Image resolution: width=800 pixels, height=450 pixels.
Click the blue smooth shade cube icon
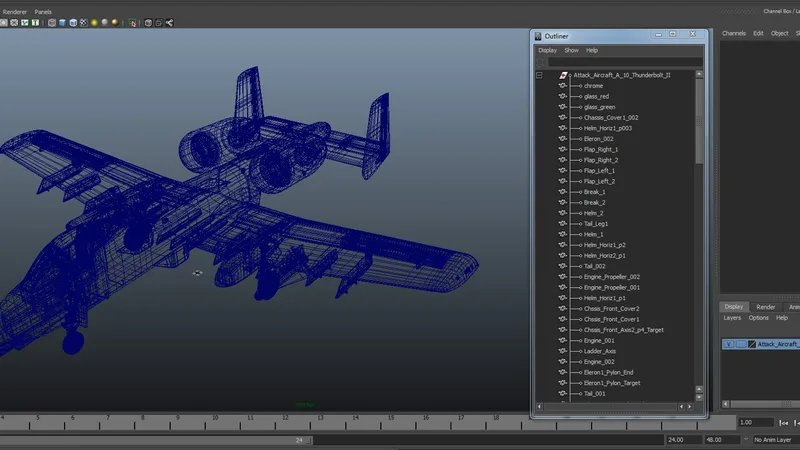click(x=62, y=22)
